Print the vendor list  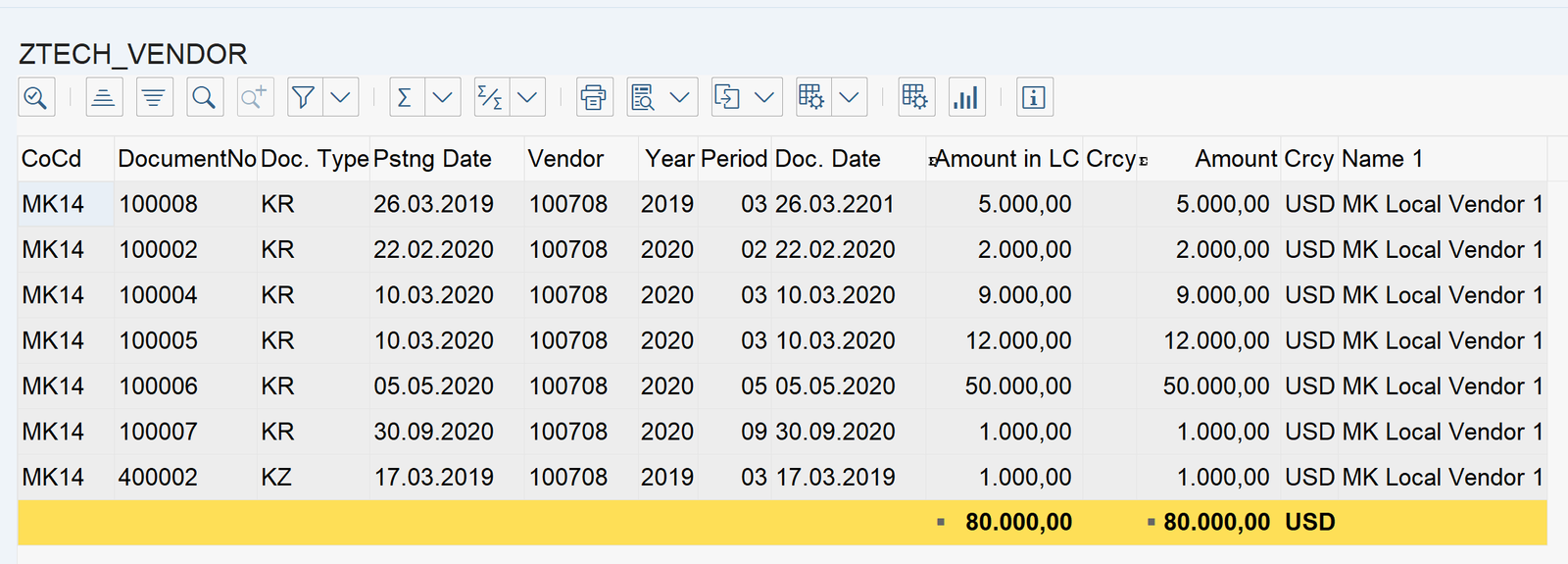[594, 97]
